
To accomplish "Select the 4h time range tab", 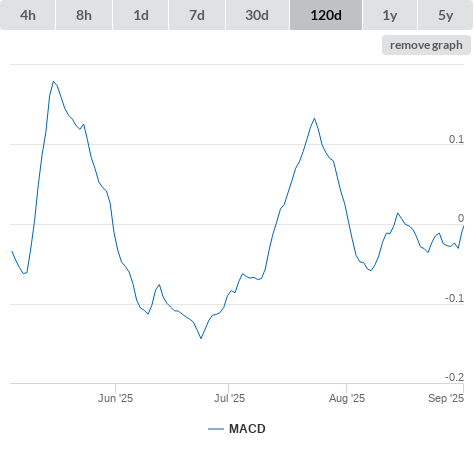I will point(28,15).
